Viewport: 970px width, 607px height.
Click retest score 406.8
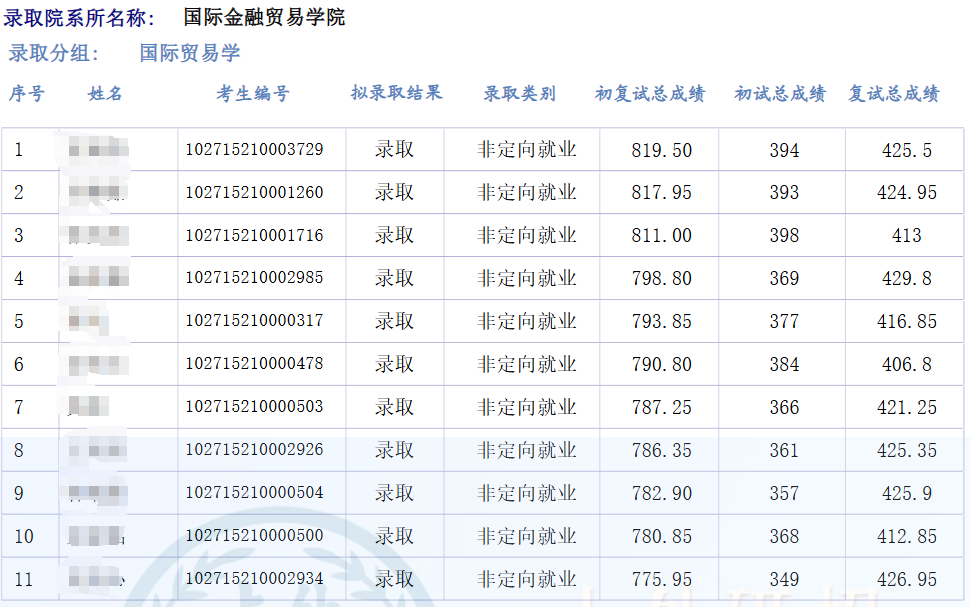pos(906,364)
